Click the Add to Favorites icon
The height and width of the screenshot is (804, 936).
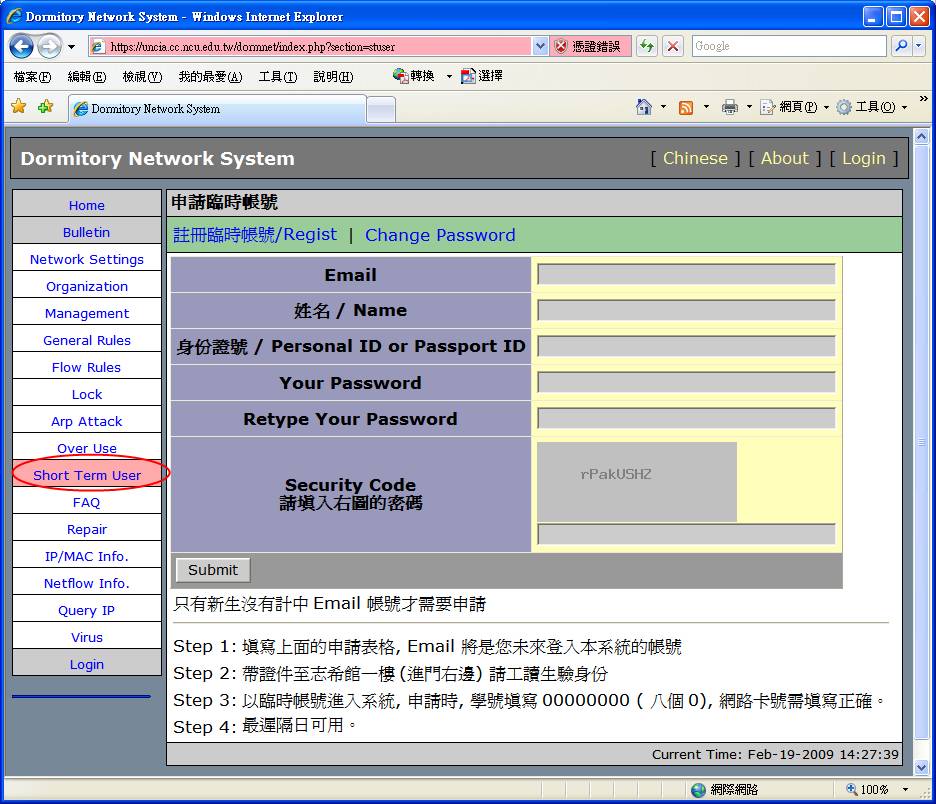click(45, 107)
